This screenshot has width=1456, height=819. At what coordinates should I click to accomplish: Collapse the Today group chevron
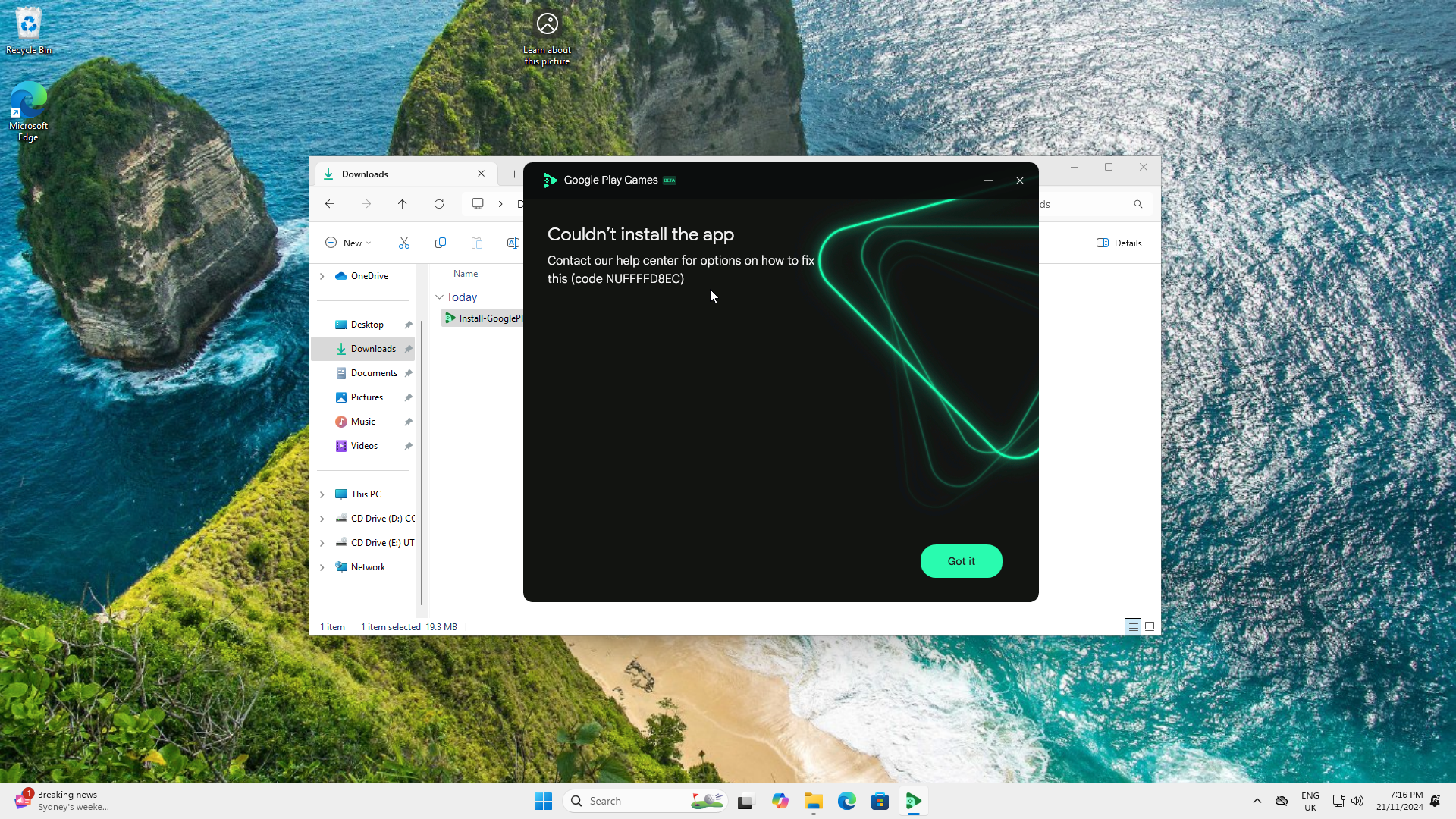(439, 297)
